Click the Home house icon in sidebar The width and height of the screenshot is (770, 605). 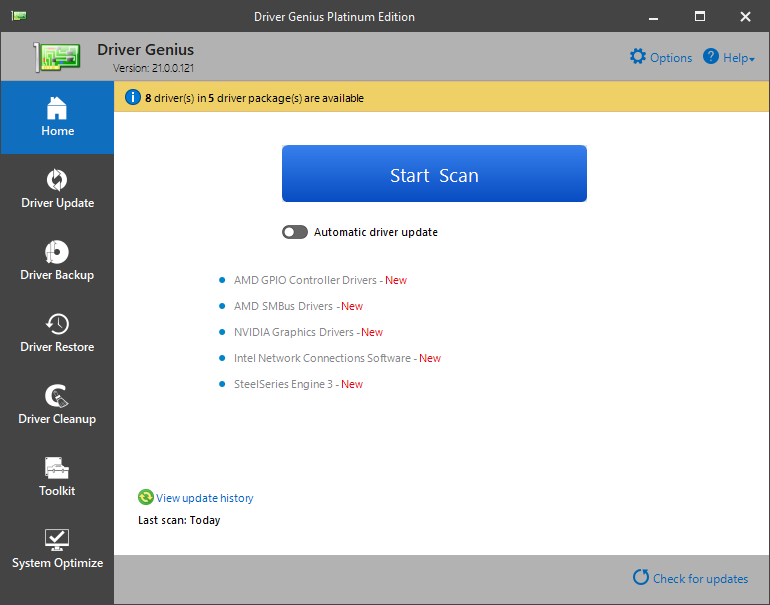tap(57, 108)
